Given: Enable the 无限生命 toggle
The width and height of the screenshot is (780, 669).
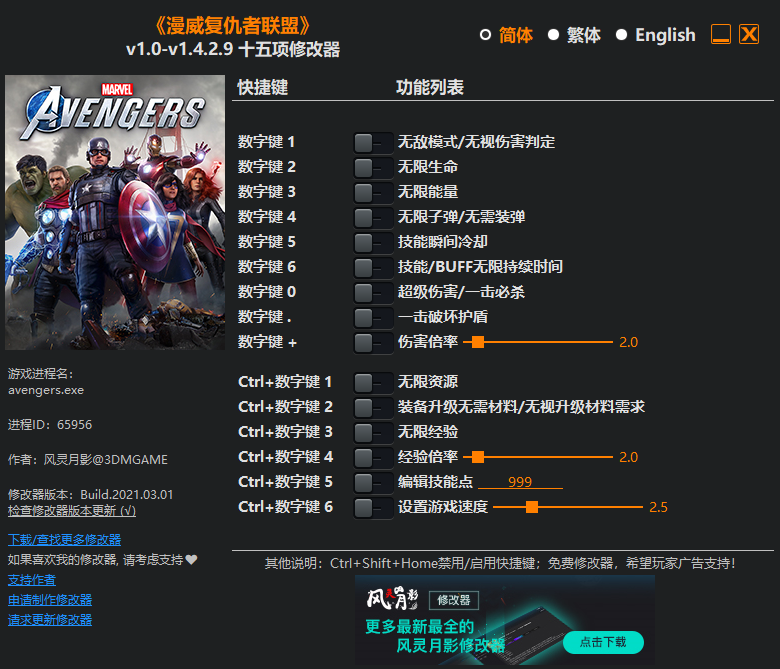Looking at the screenshot, I should [373, 168].
